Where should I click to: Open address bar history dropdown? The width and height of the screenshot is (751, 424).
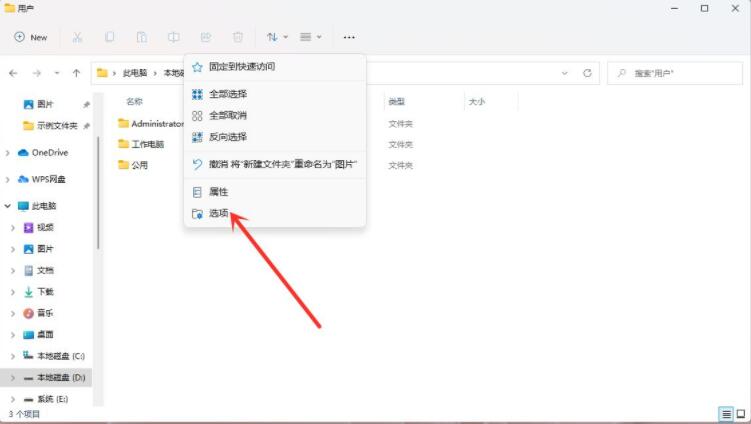click(564, 73)
